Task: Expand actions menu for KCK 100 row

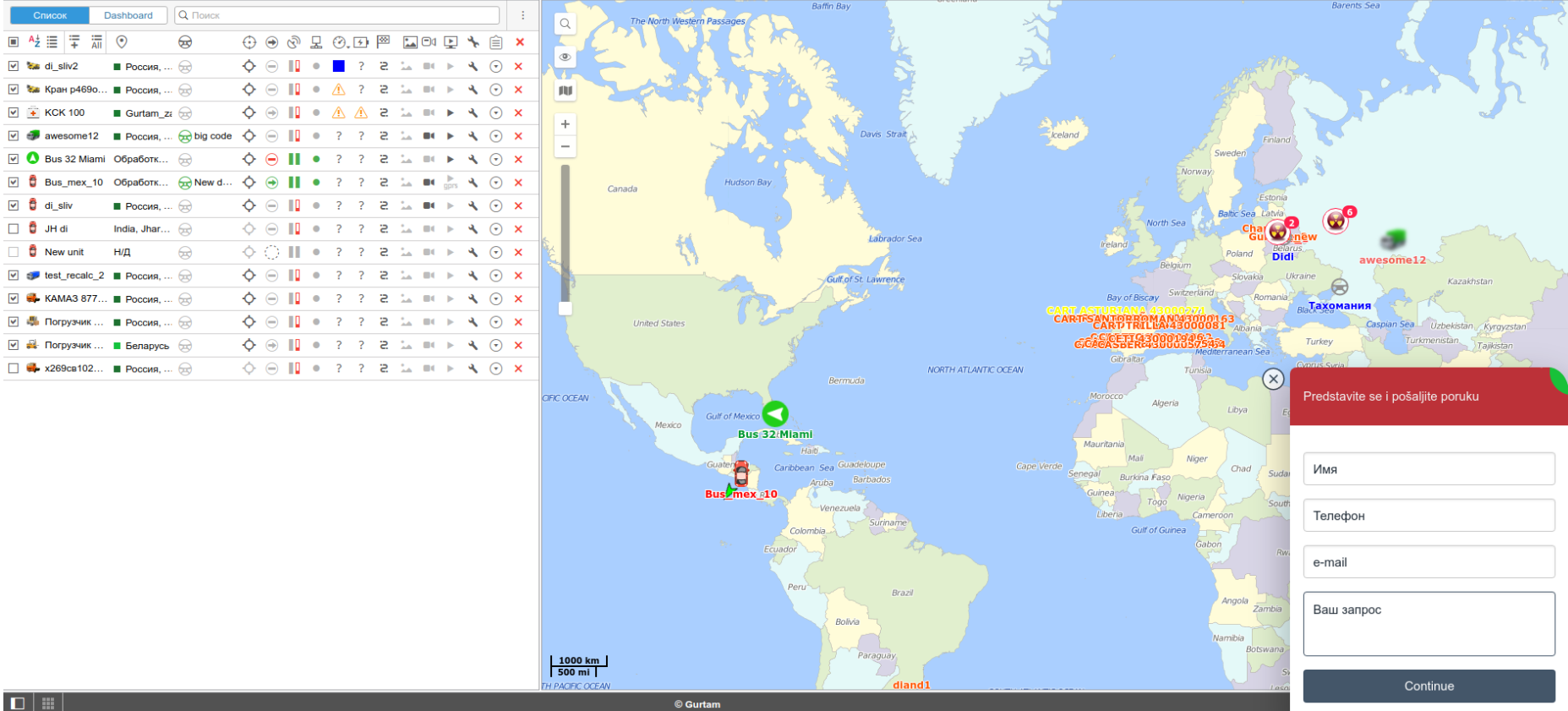Action: pos(496,112)
